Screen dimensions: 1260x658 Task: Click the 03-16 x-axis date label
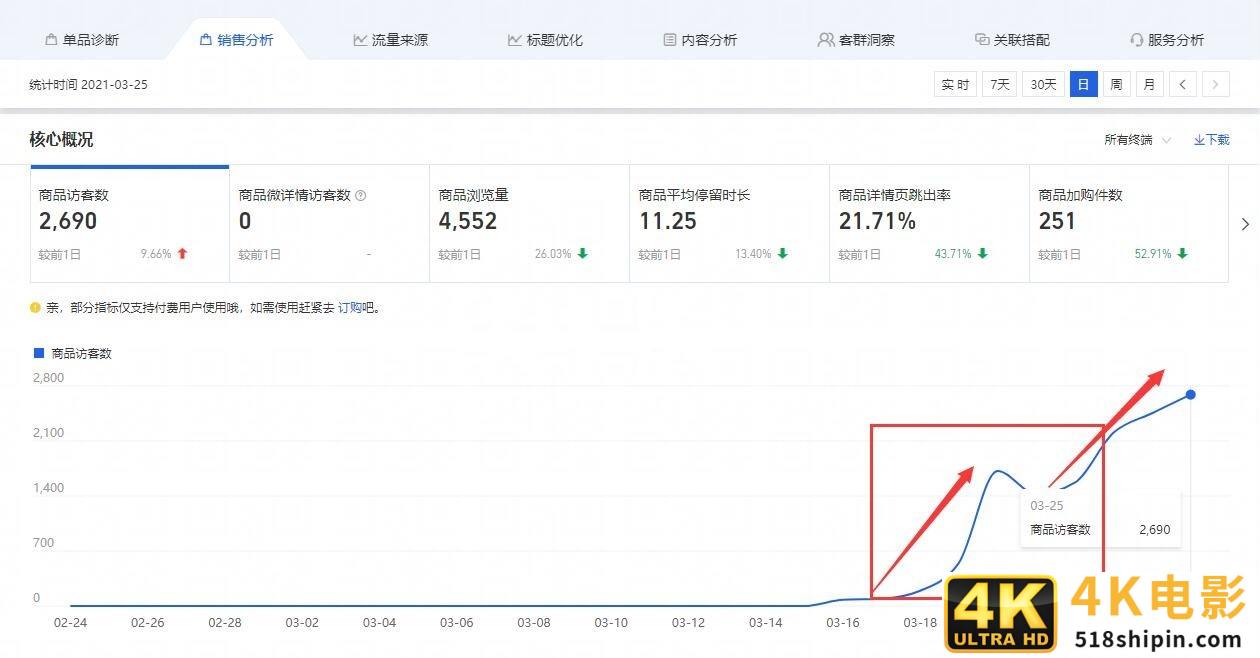843,622
